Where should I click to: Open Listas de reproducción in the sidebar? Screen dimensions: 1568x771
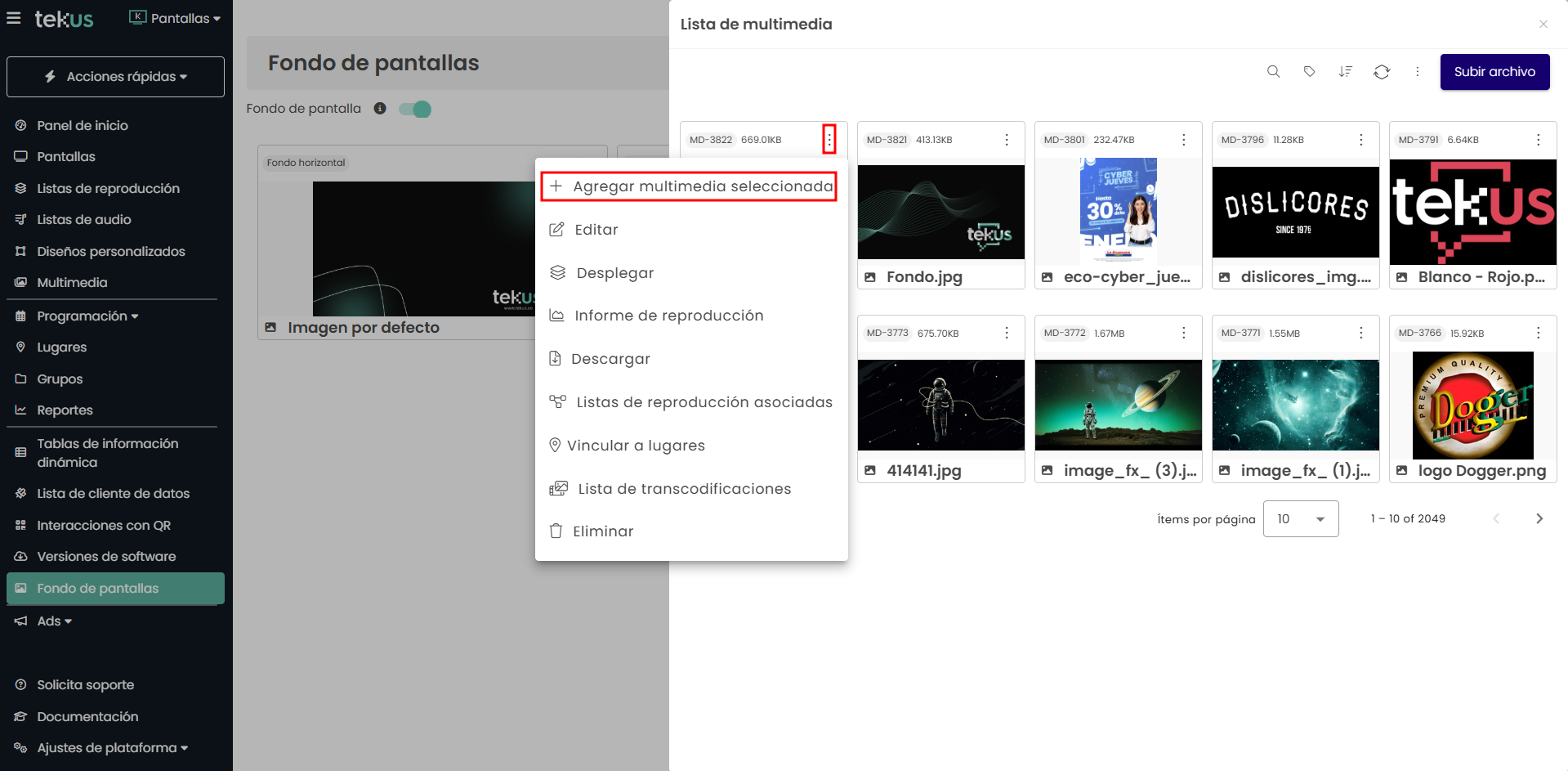click(x=108, y=188)
